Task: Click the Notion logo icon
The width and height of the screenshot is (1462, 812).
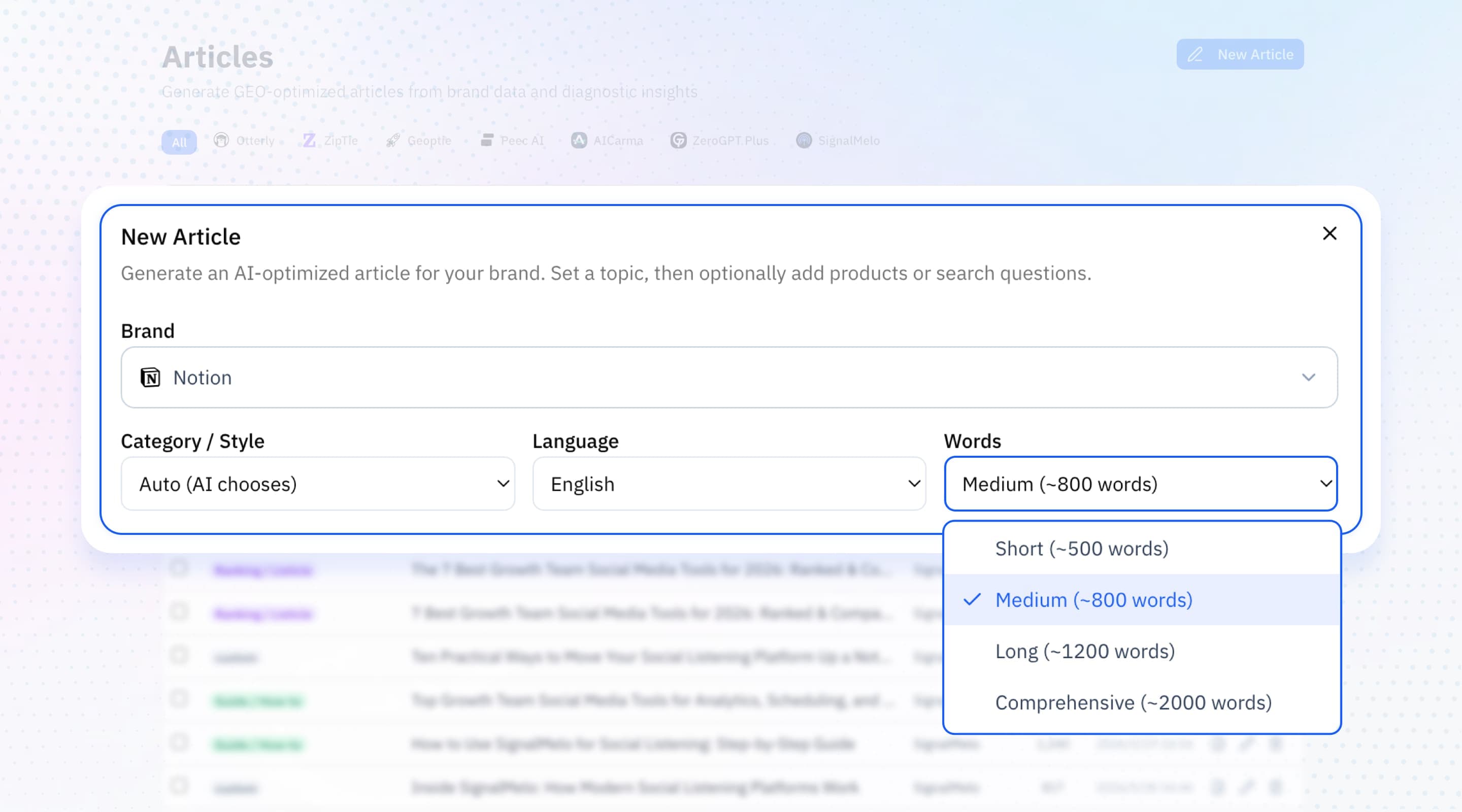Action: coord(150,378)
